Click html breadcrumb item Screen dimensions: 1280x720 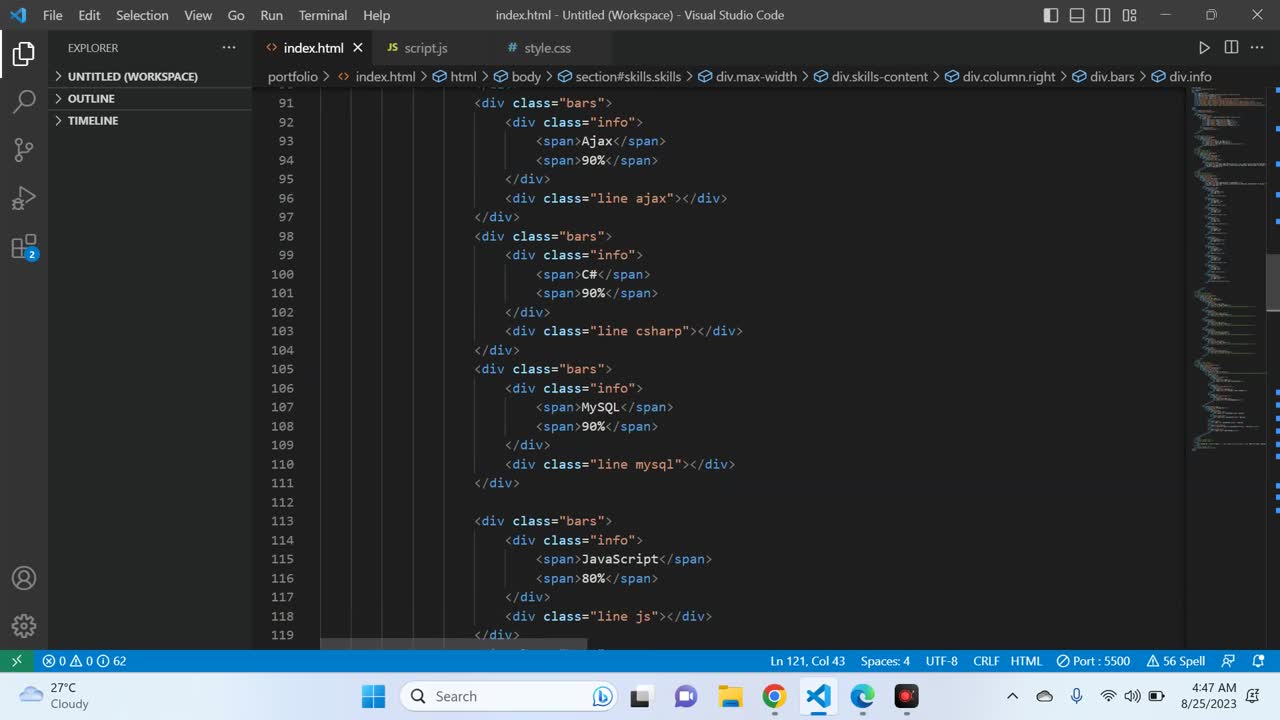(455, 76)
